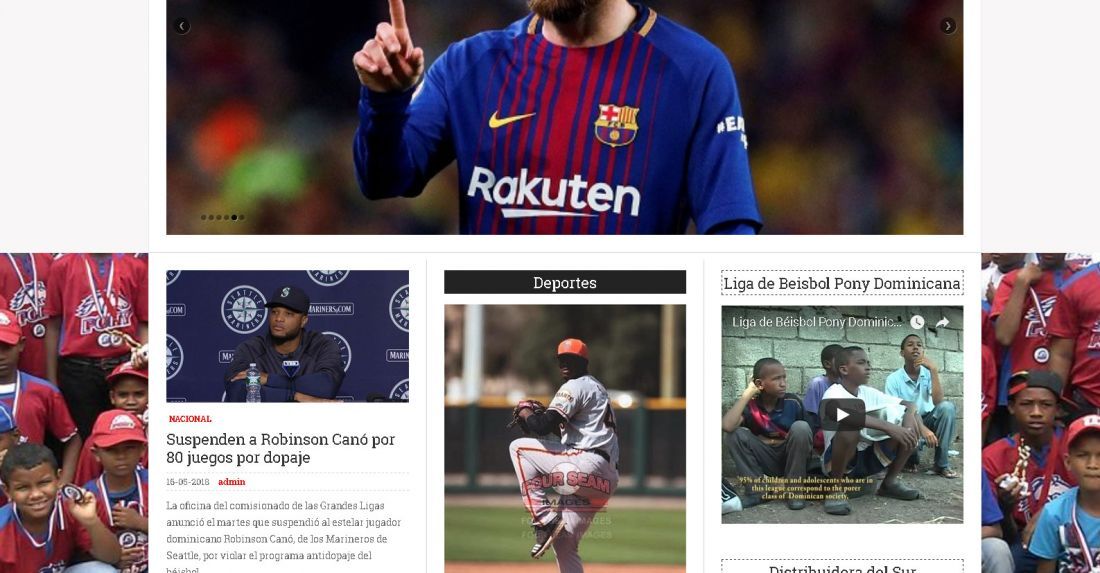Select the third slider pagination dot

pos(219,217)
